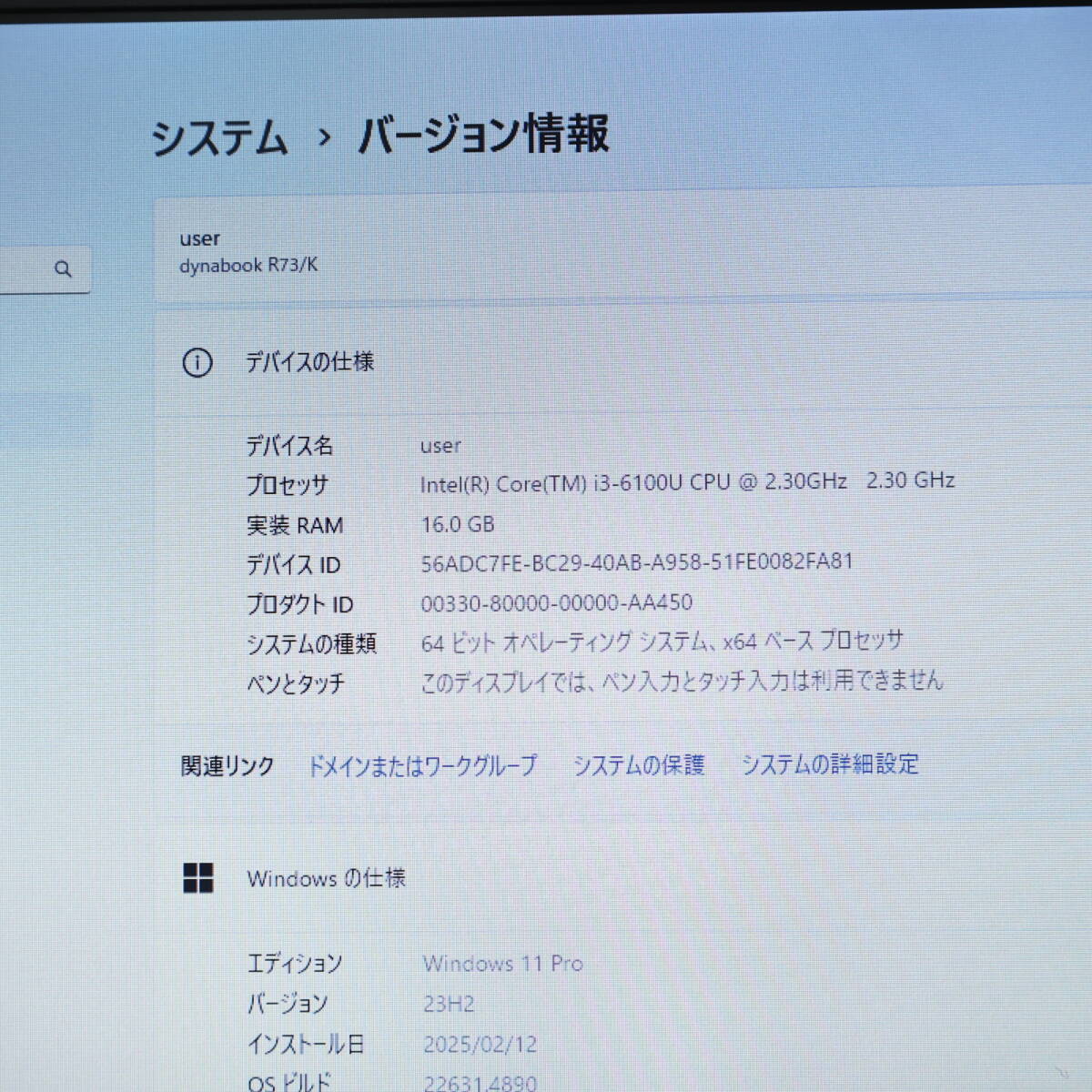Select the Windows 11 Pro edition value
The image size is (1092, 1092).
pyautogui.click(x=503, y=964)
